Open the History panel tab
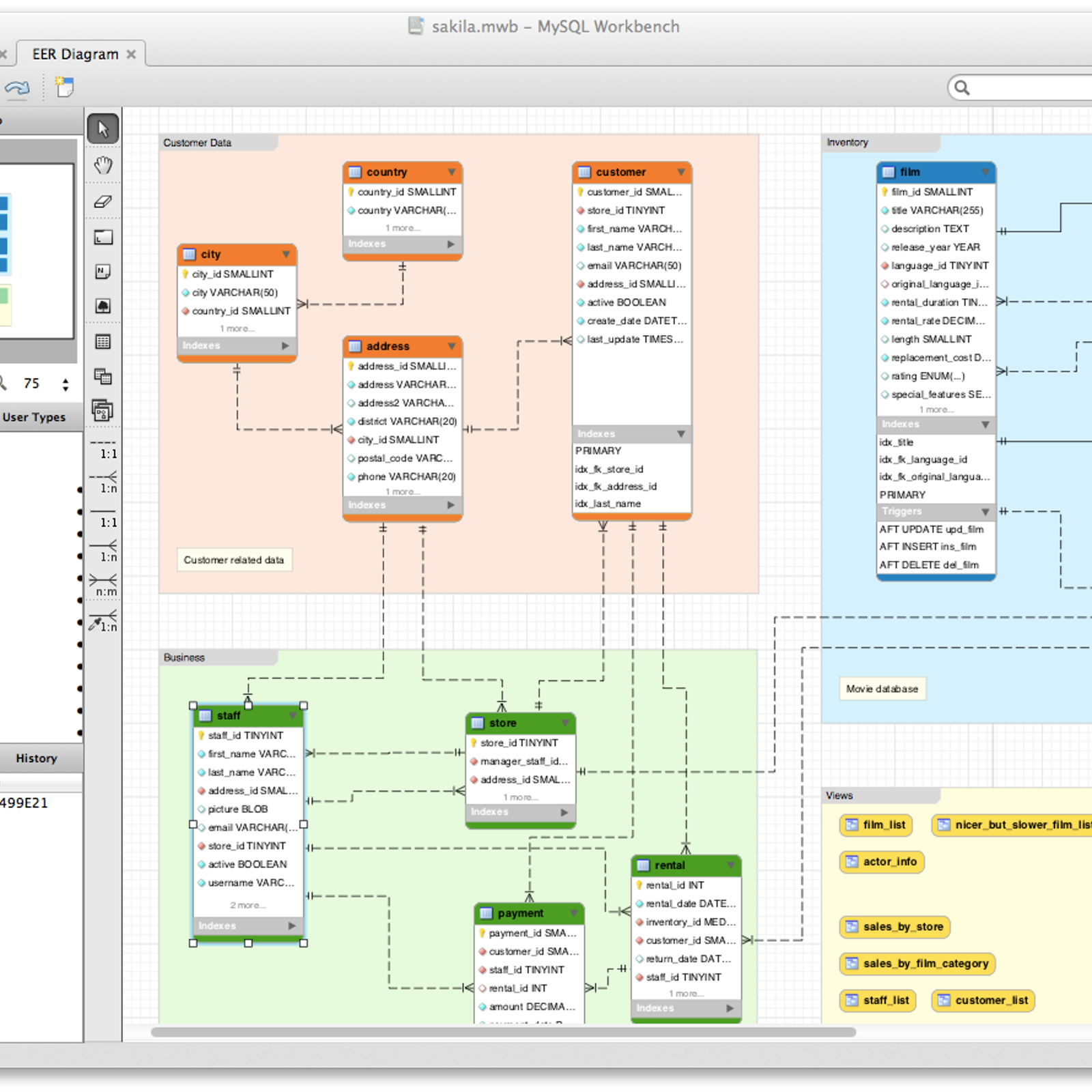Screen dimensions: 1092x1092 click(37, 758)
